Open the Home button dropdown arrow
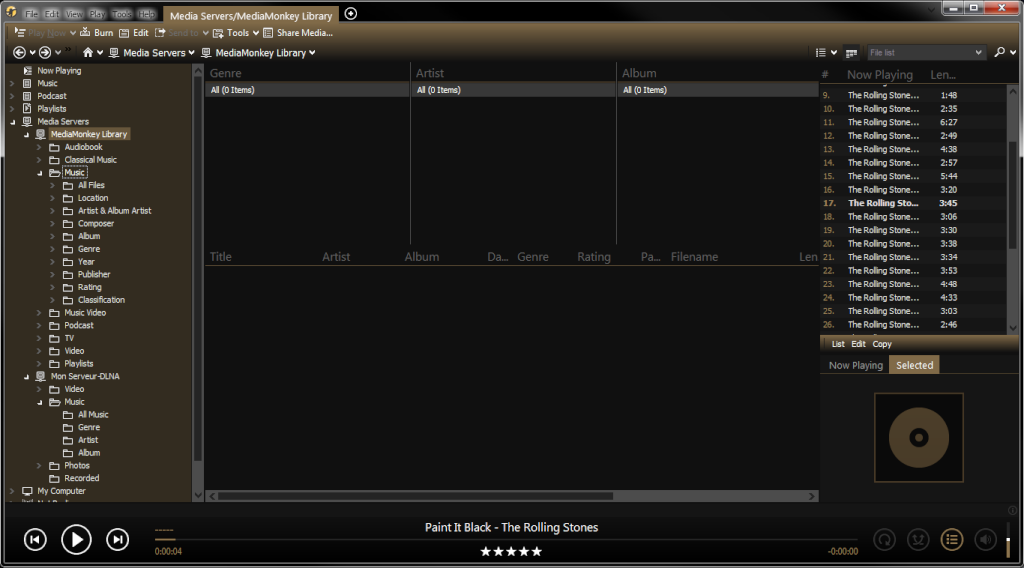The height and width of the screenshot is (568, 1024). tap(100, 53)
